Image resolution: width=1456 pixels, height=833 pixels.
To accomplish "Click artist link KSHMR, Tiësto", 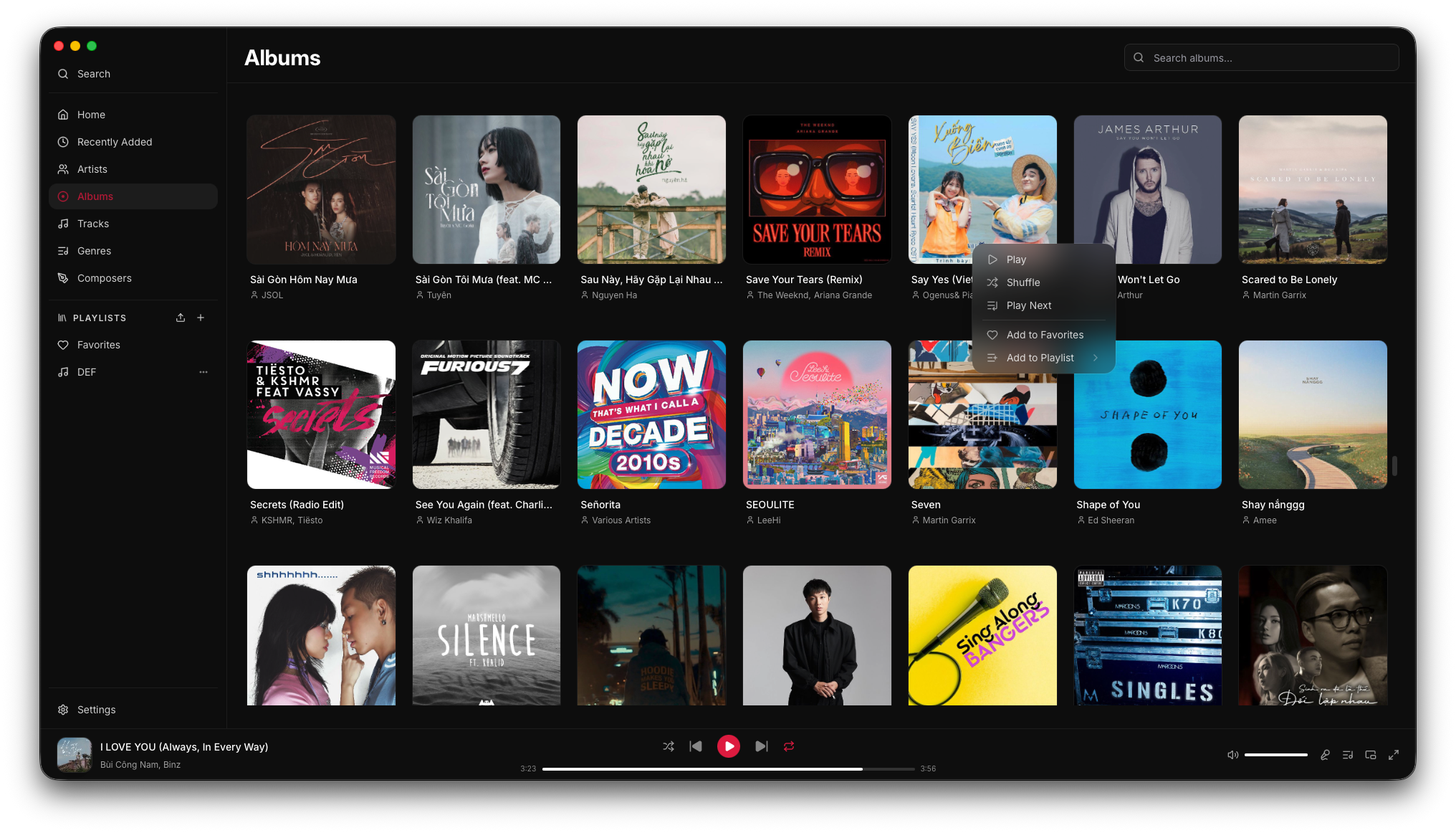I will [292, 520].
